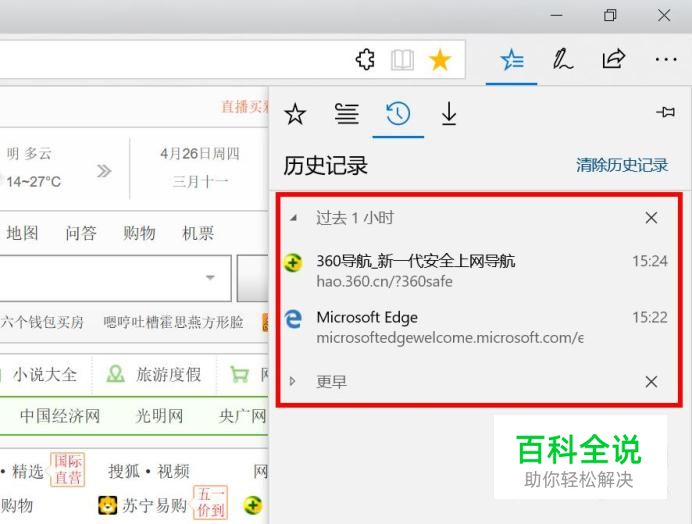
Task: Open the 中国经济网 link
Action: click(x=60, y=416)
